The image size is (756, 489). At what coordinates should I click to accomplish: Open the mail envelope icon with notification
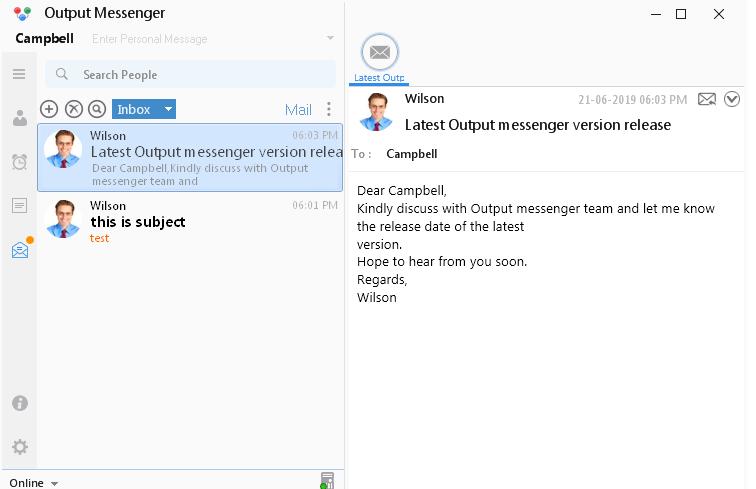[21, 248]
